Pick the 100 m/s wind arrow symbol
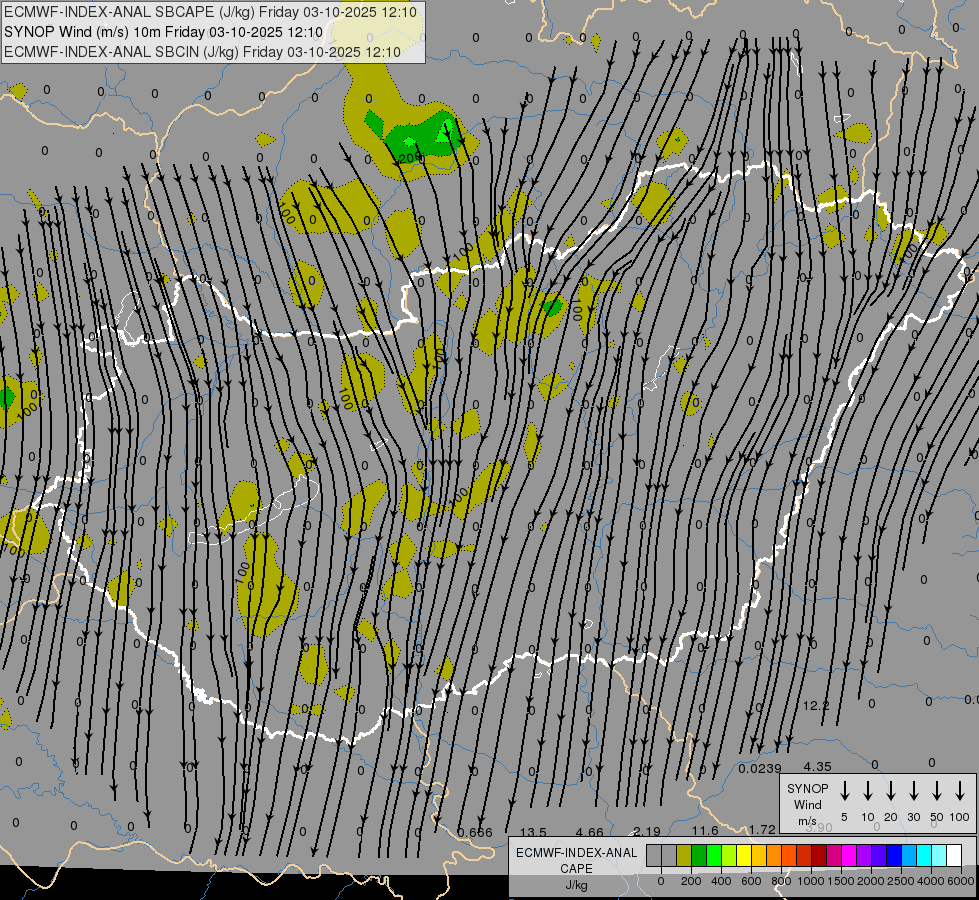 coord(960,791)
